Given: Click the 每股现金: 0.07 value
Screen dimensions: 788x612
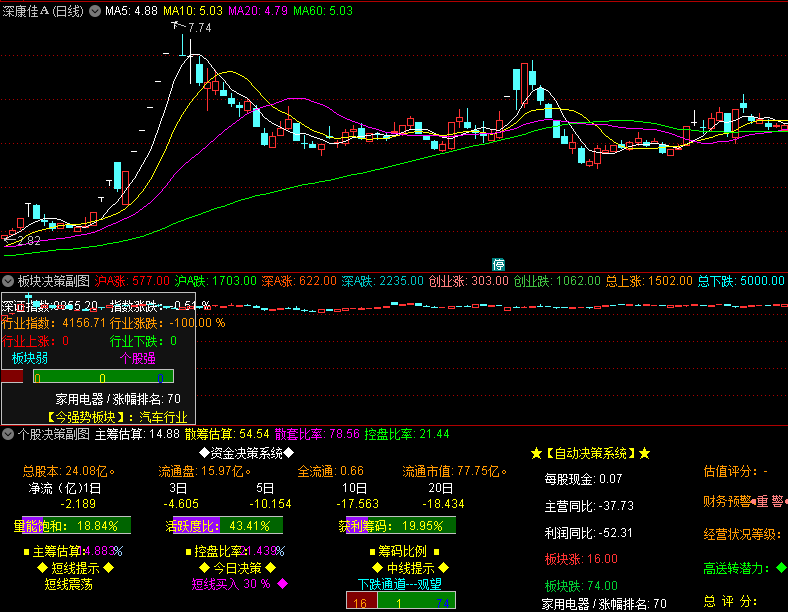Looking at the screenshot, I should (583, 479).
